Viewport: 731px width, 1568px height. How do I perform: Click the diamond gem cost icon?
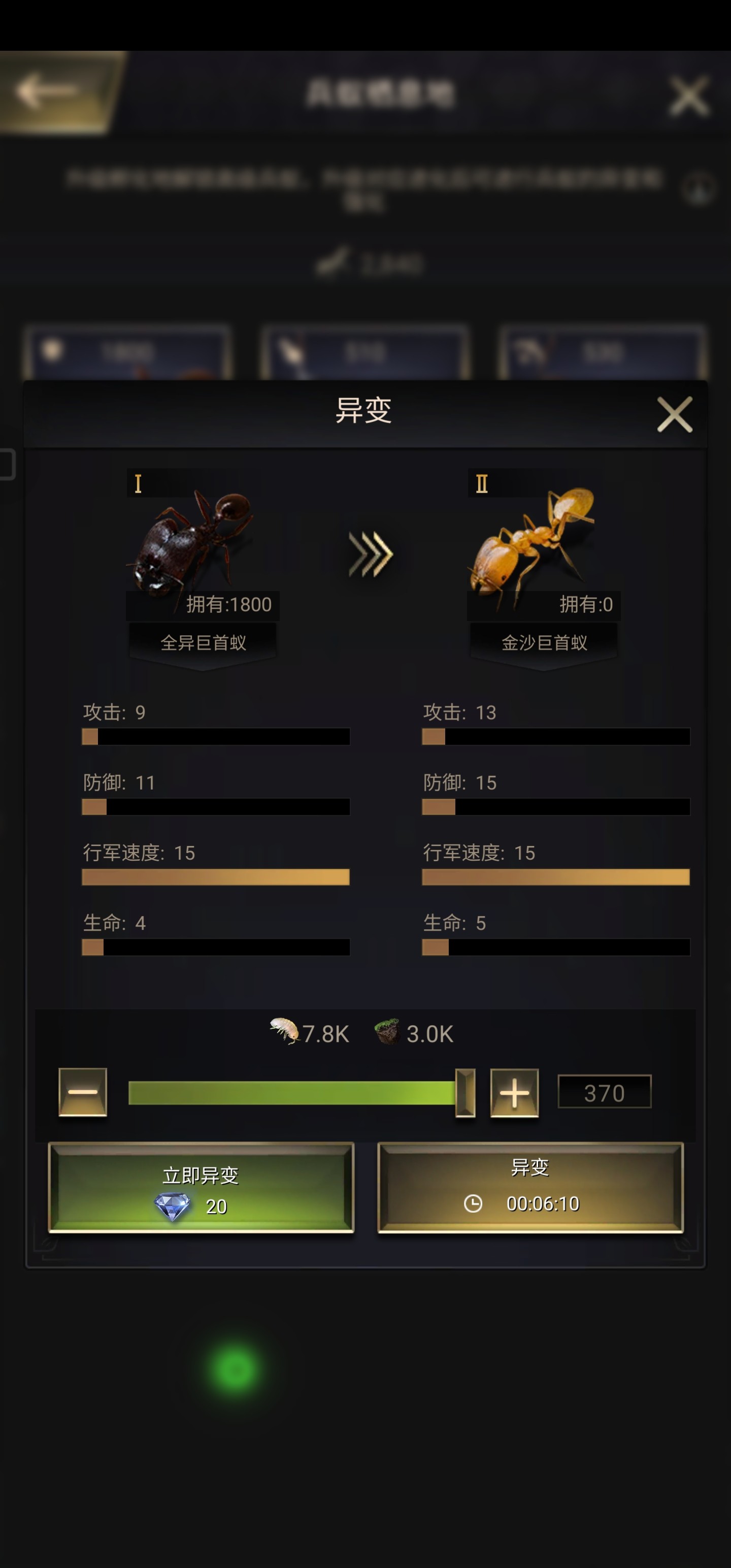coord(172,1206)
